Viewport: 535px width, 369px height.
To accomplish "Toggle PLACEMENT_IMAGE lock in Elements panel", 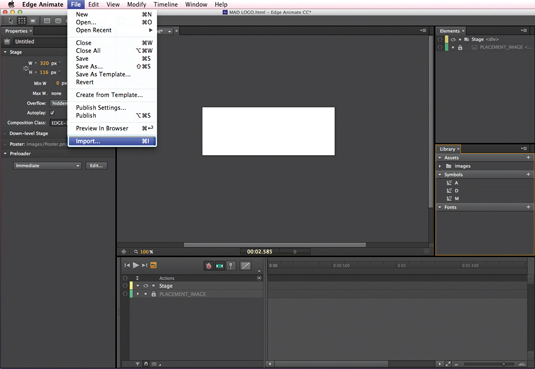I will (x=460, y=47).
